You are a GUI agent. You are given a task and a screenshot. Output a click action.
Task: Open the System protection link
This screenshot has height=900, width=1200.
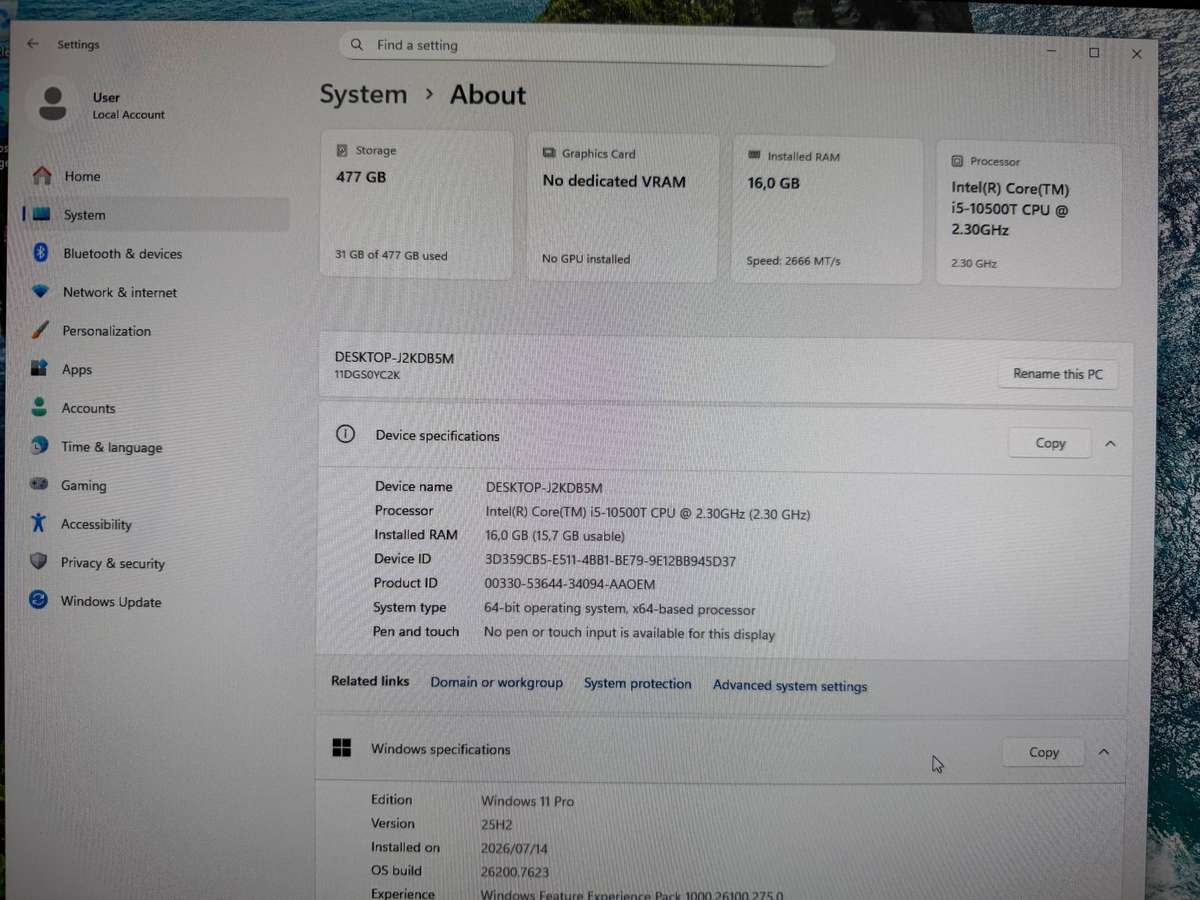pos(637,684)
